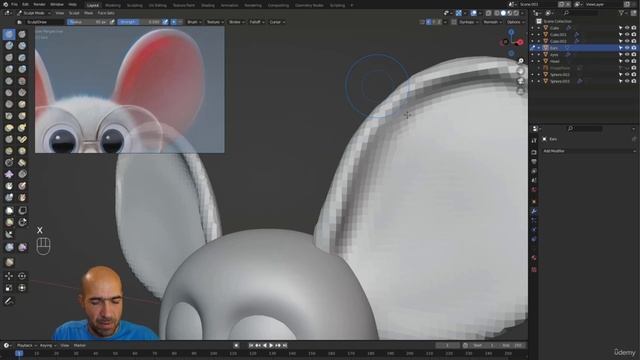Enable the Dyntopo checkbox
Viewport: 640px width, 360px height.
454,22
